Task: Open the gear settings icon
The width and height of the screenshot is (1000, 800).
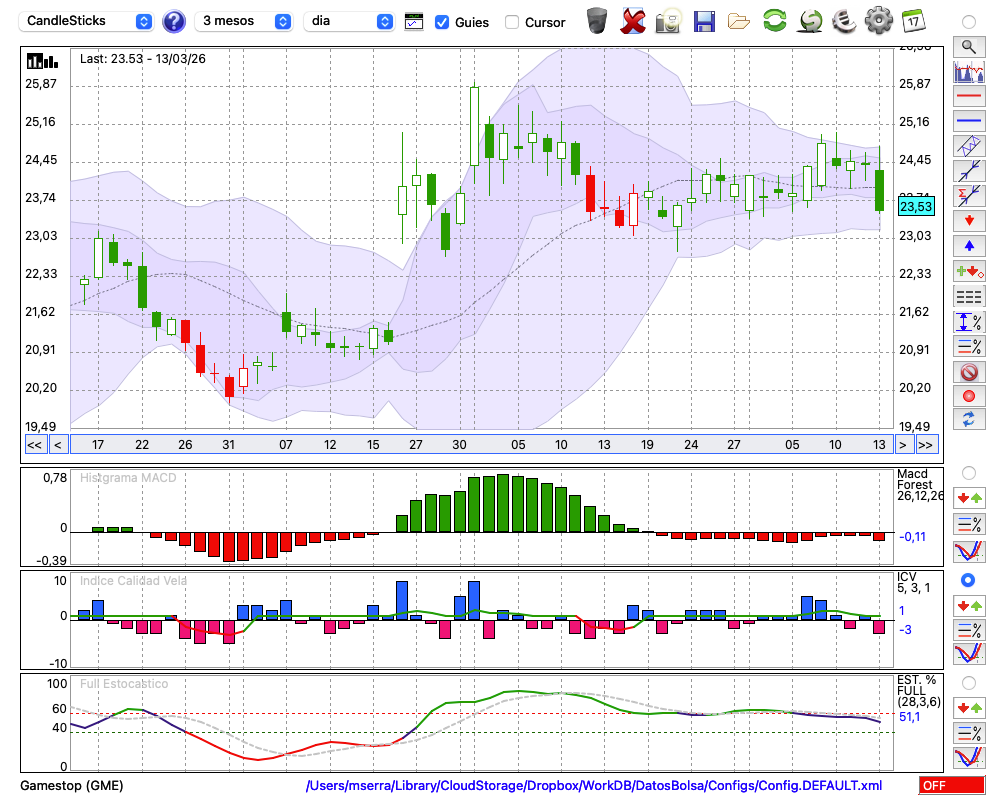Action: tap(878, 21)
